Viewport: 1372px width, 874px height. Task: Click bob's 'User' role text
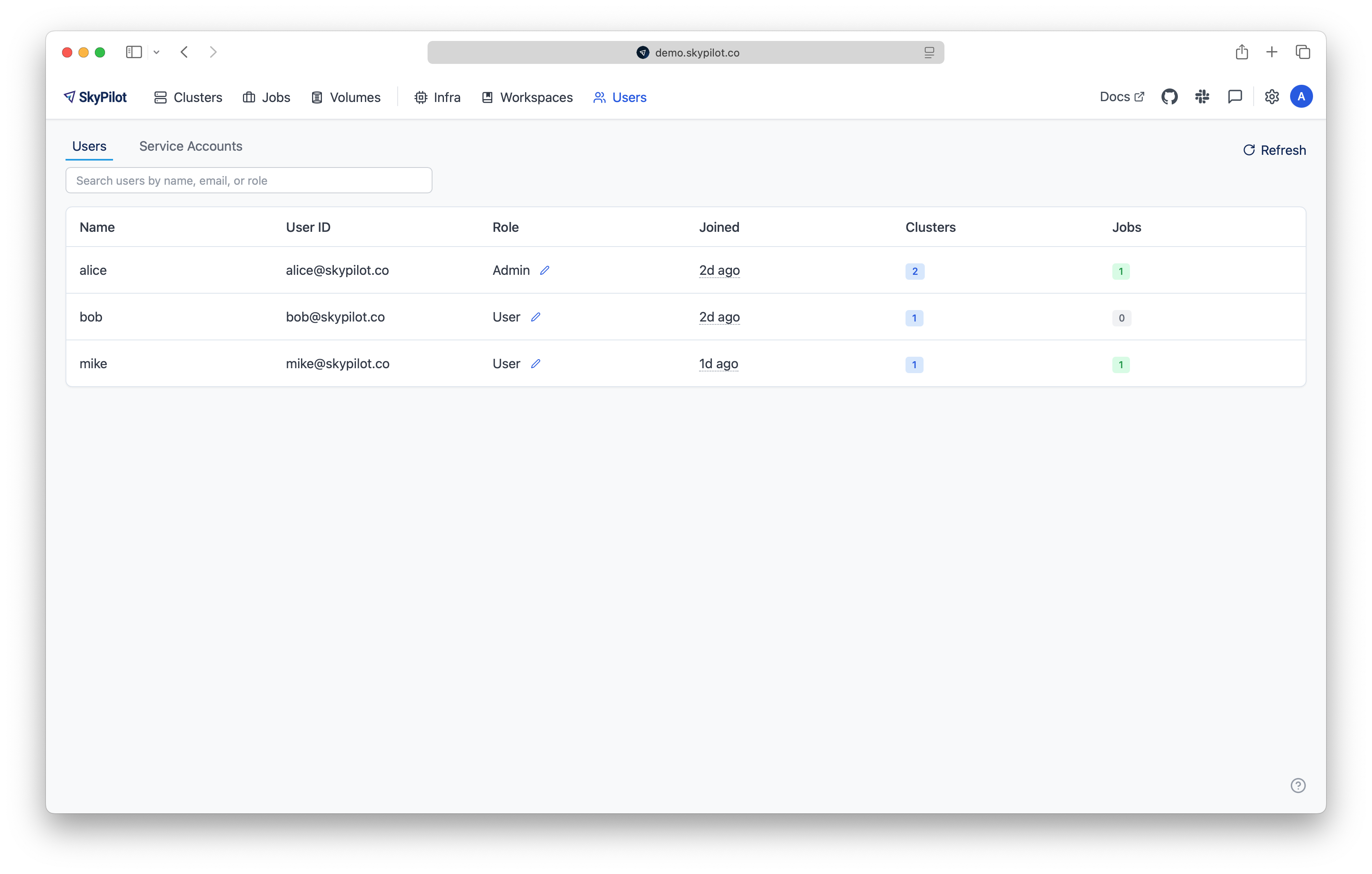click(x=507, y=317)
